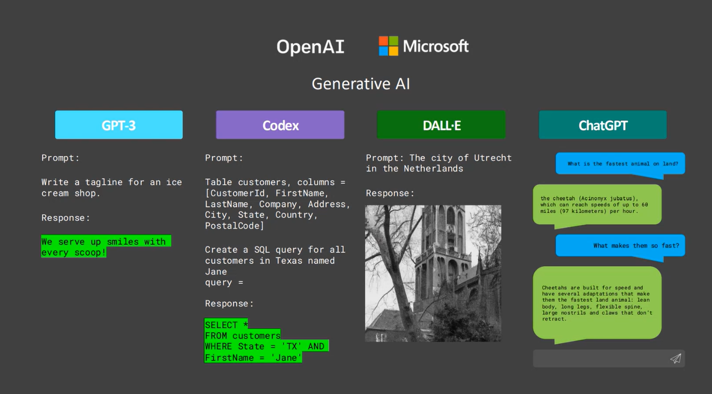Image resolution: width=712 pixels, height=394 pixels.
Task: Click 'Prompt: The city of Utrecht' text
Action: (x=439, y=158)
